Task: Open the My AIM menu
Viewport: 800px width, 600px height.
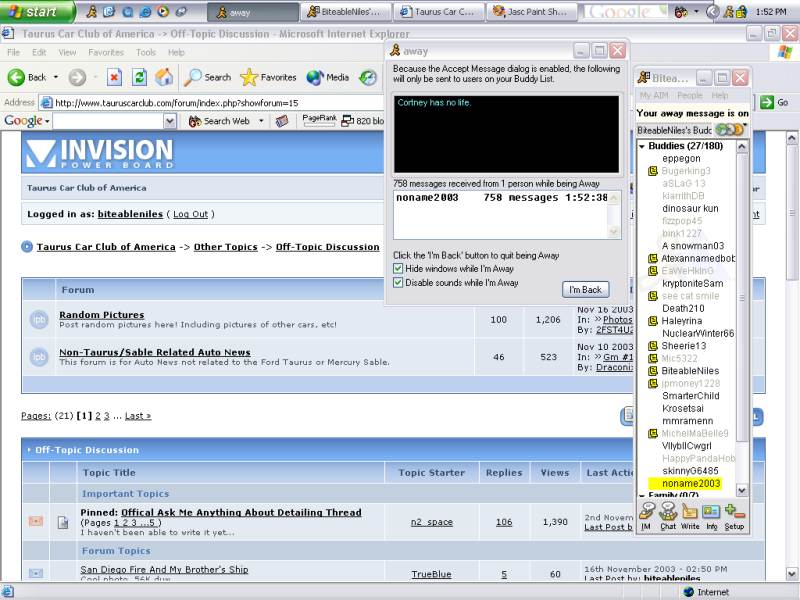Action: (x=654, y=95)
